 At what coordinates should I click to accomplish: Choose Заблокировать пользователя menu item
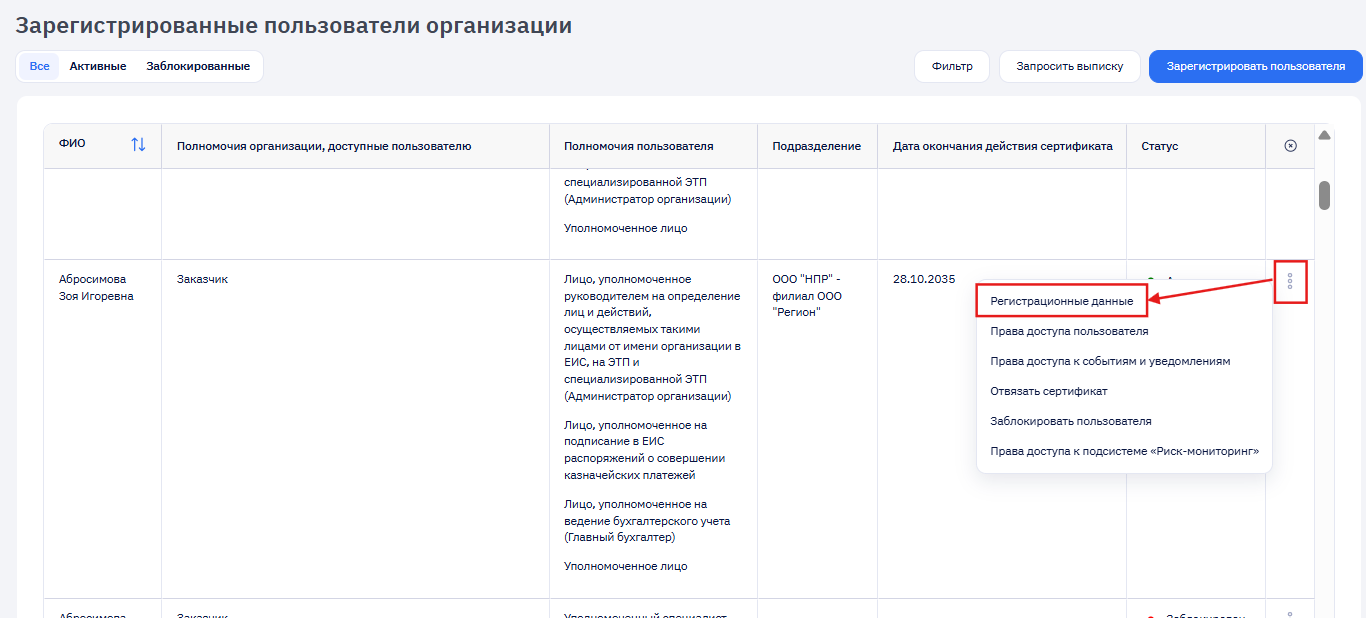point(1071,421)
